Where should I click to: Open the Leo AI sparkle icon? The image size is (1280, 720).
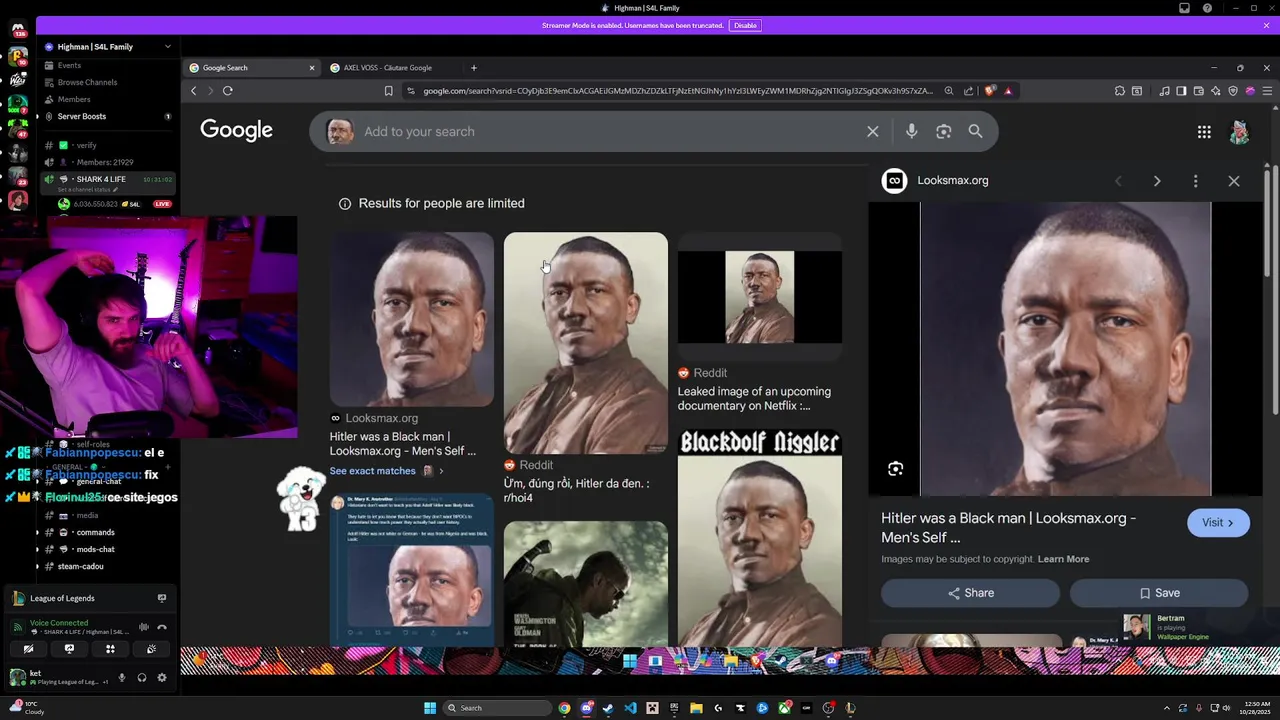tap(1215, 91)
